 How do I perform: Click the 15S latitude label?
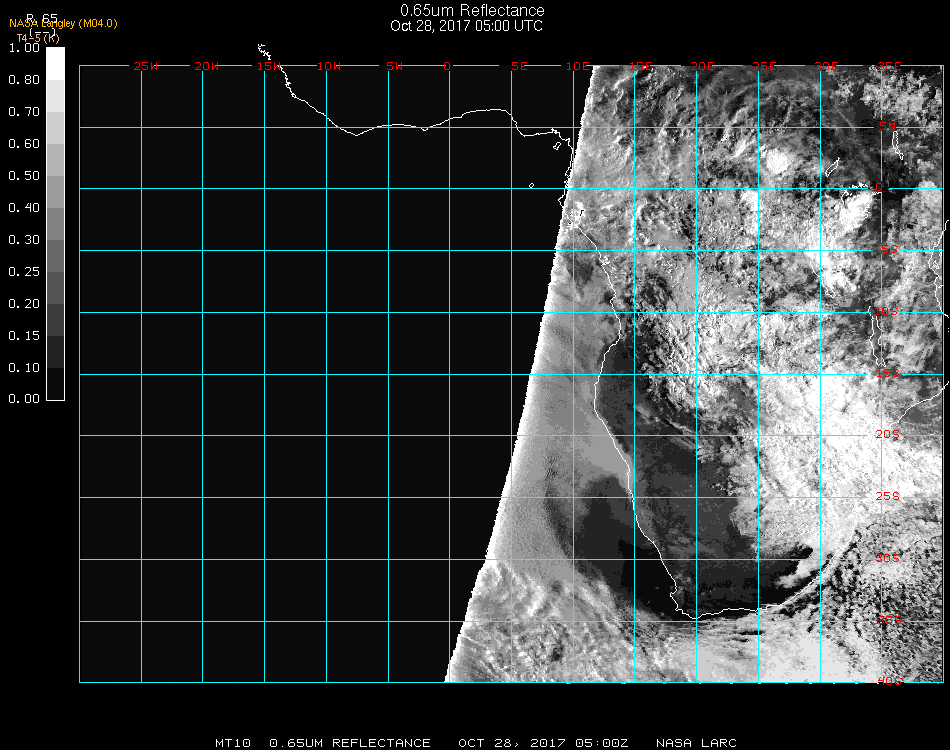888,373
